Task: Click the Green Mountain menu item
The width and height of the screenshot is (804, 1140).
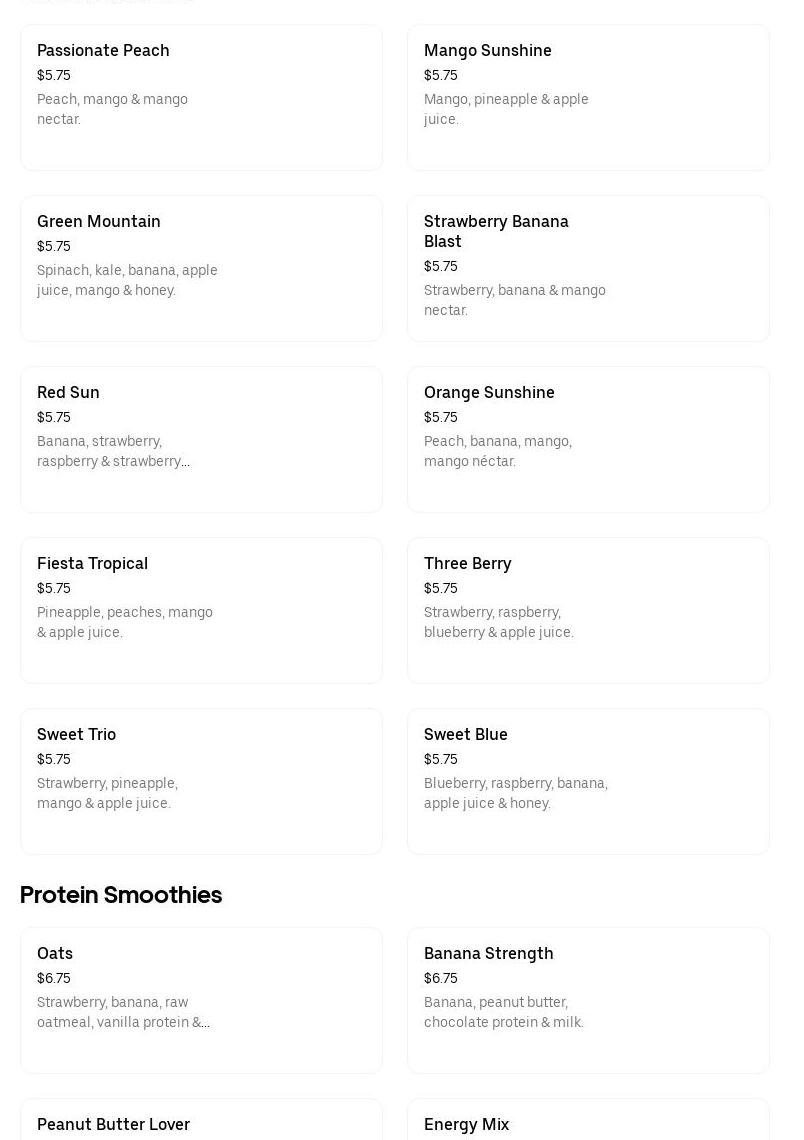Action: (x=201, y=268)
